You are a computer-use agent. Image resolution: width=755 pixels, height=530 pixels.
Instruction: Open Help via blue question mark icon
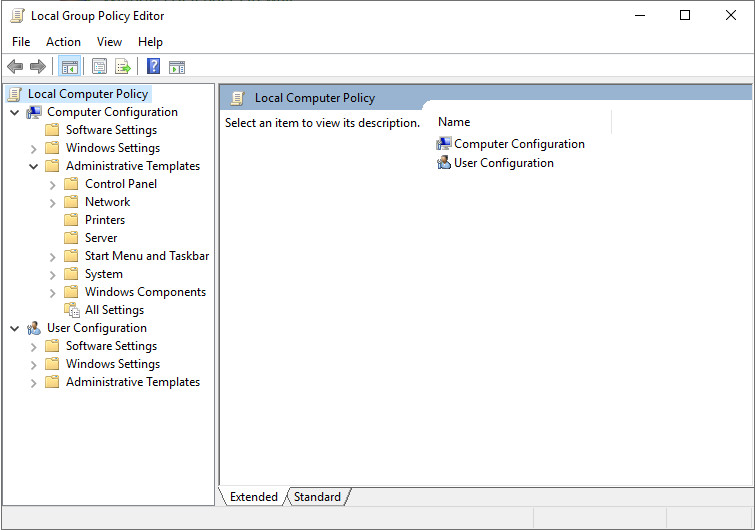point(153,67)
